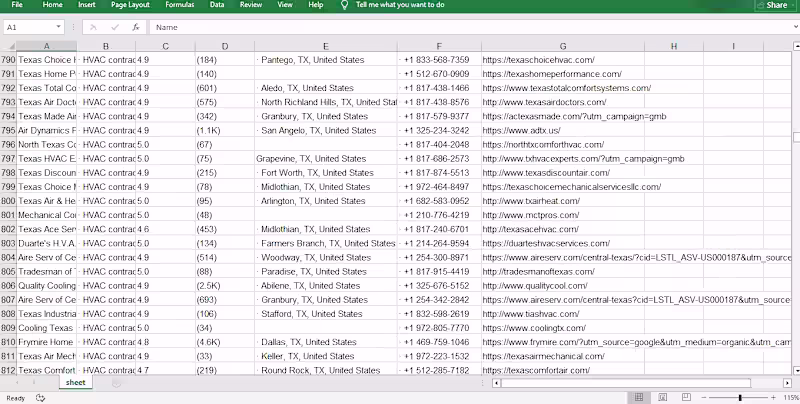The height and width of the screenshot is (404, 800).
Task: Open the Review ribbon tab
Action: pyautogui.click(x=251, y=5)
